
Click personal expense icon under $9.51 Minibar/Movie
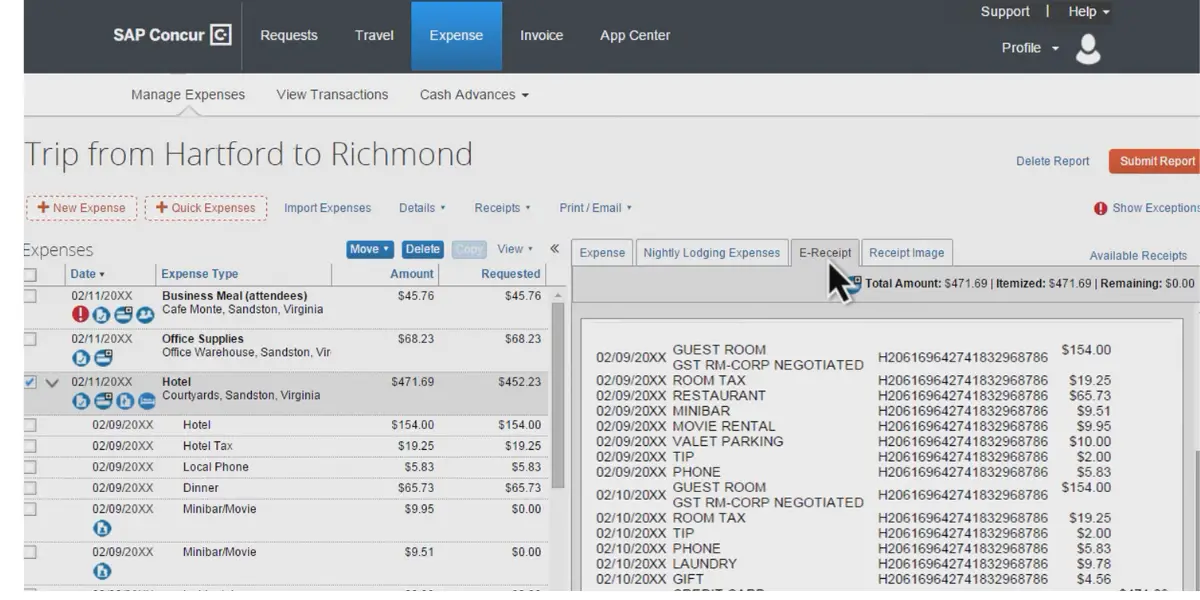tap(101, 571)
